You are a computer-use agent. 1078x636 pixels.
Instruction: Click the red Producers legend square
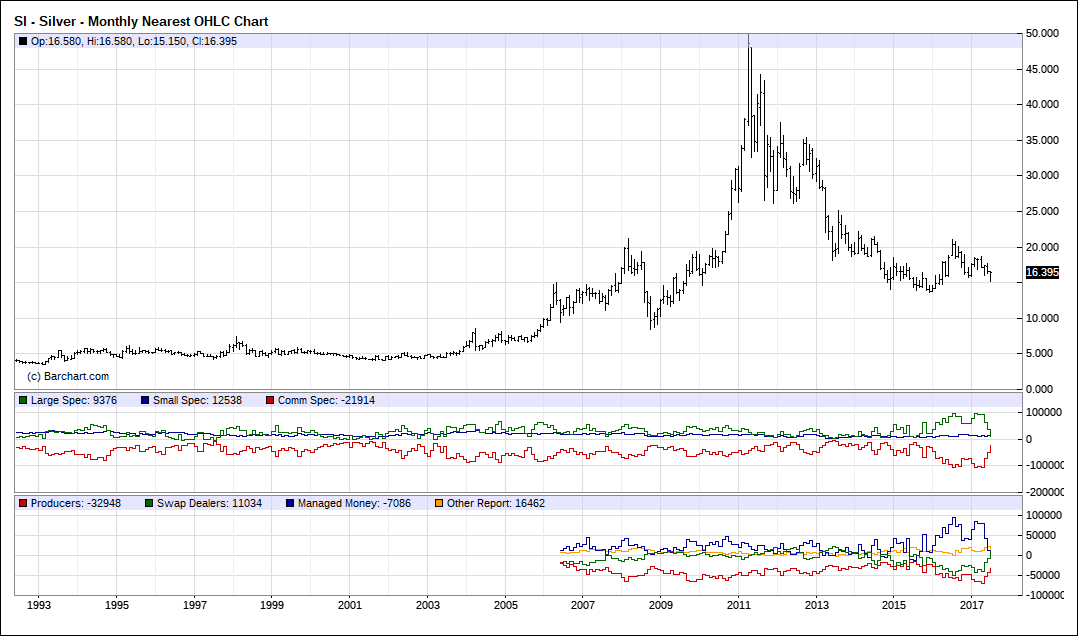tap(23, 503)
